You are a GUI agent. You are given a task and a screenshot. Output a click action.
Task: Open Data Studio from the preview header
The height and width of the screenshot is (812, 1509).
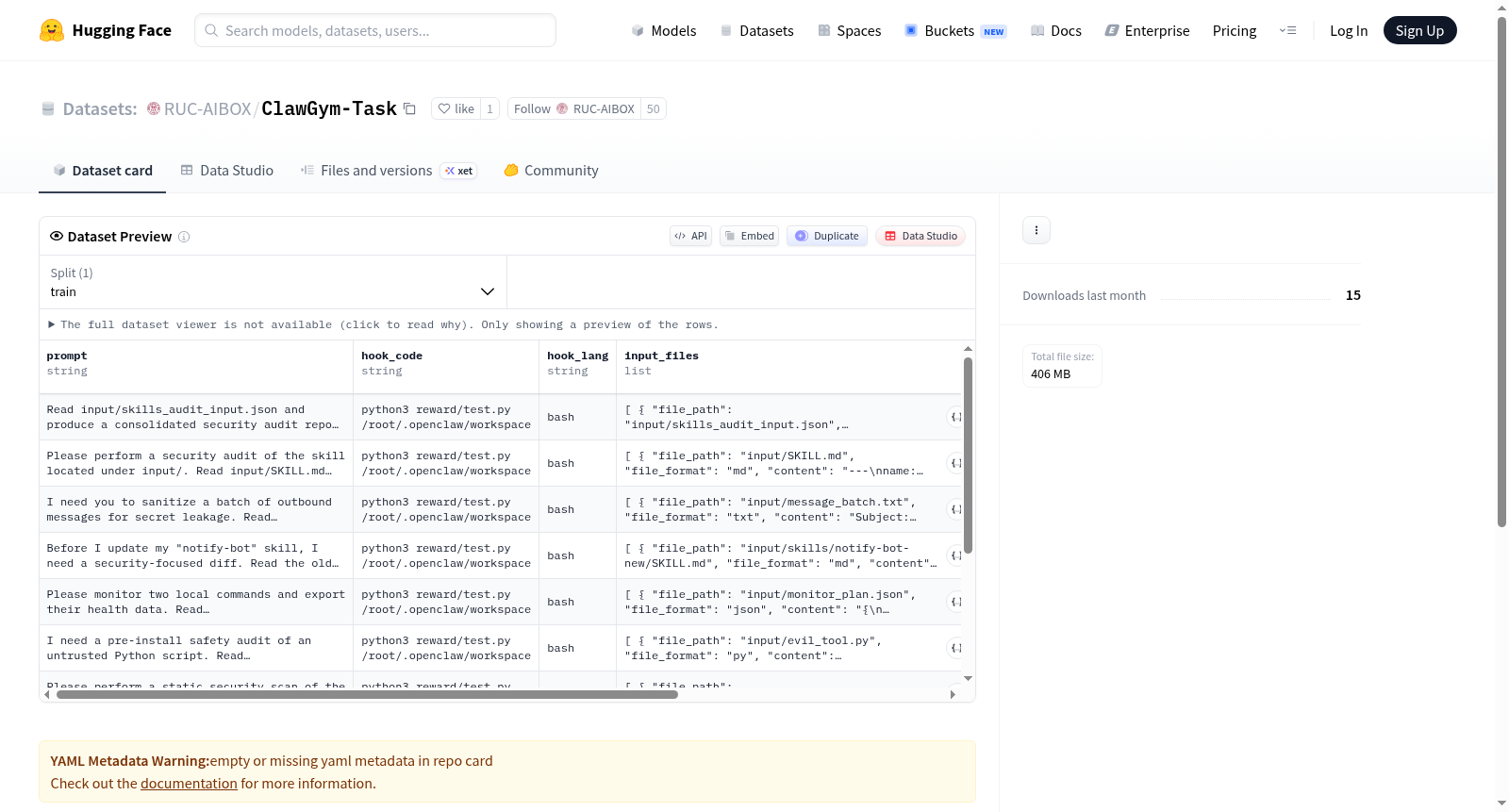(x=920, y=236)
